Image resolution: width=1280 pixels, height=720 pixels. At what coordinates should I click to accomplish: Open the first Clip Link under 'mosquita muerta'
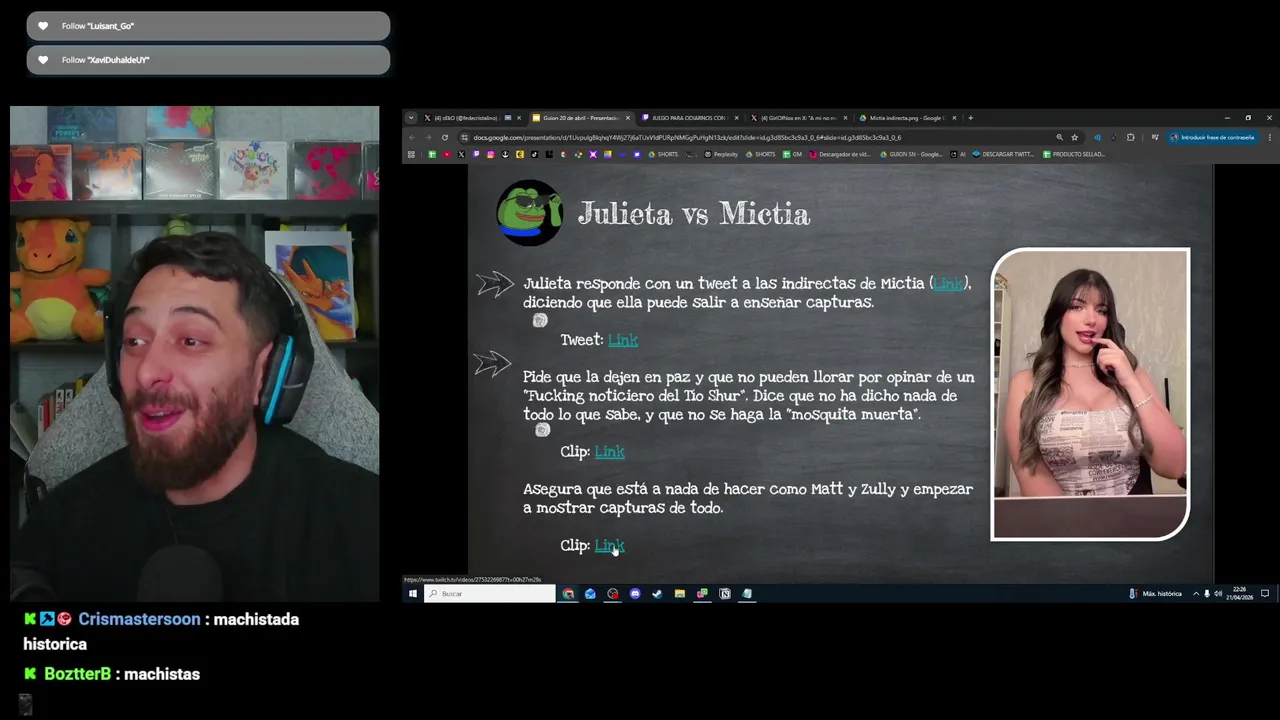[x=609, y=452]
